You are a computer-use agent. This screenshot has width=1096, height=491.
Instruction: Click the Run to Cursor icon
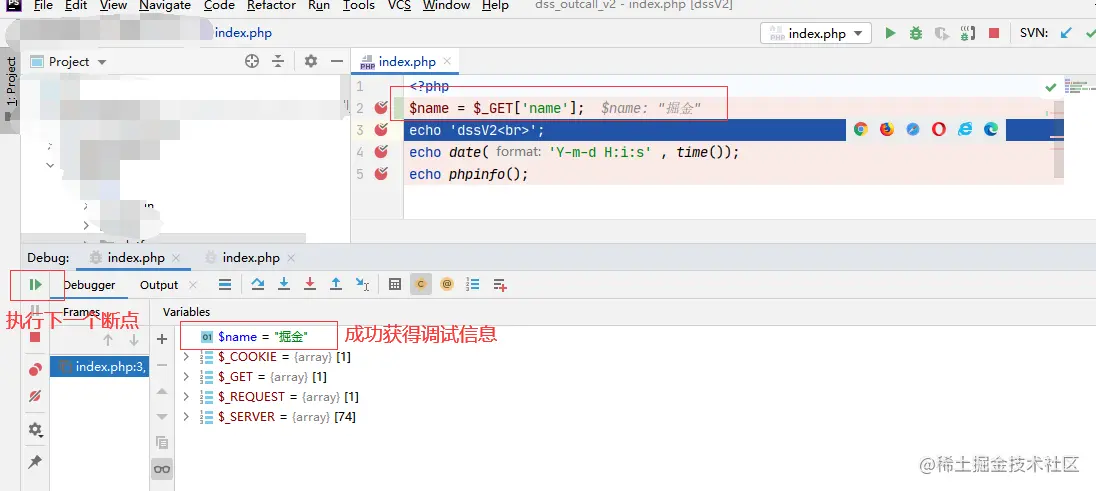[x=362, y=284]
